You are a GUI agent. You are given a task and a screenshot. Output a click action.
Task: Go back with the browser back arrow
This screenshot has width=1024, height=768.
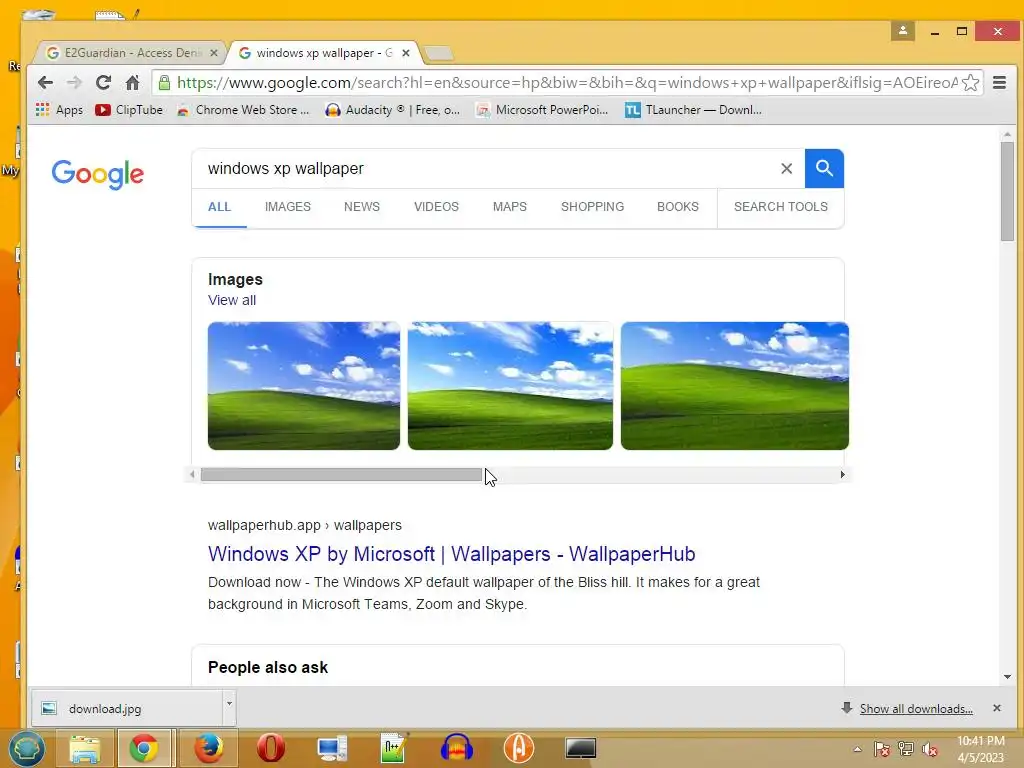[x=45, y=83]
